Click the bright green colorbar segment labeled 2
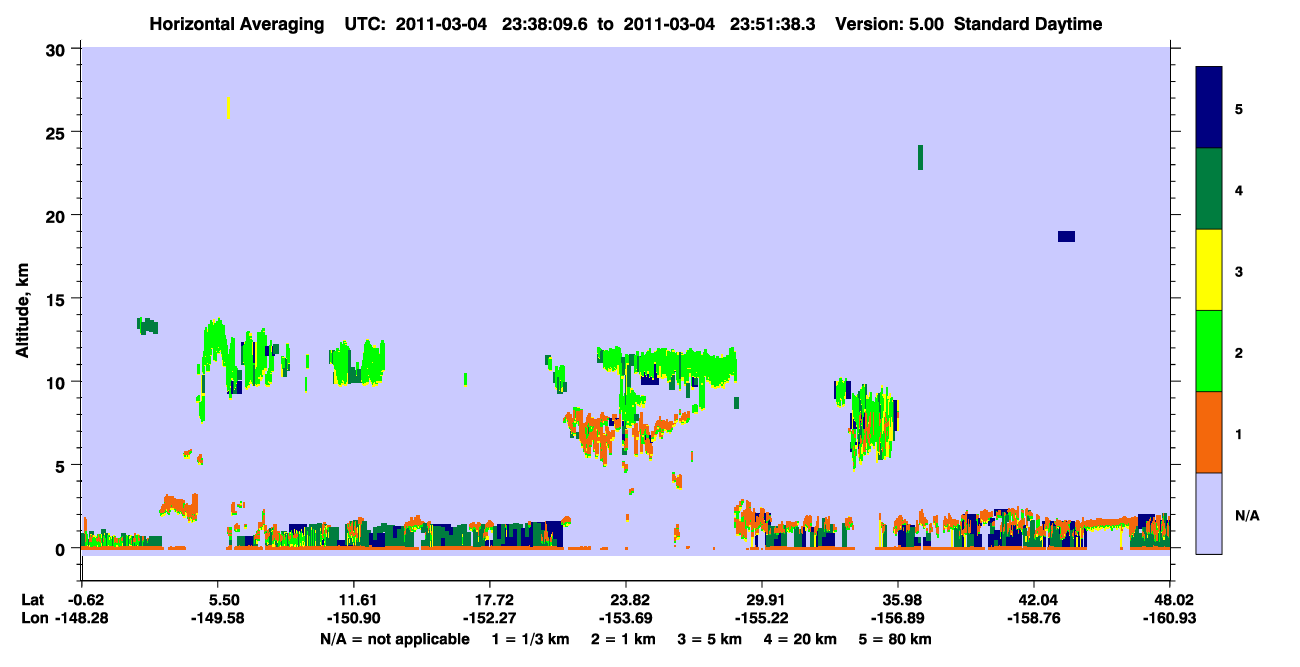Screen dimensions: 1300x667 [x=1209, y=351]
